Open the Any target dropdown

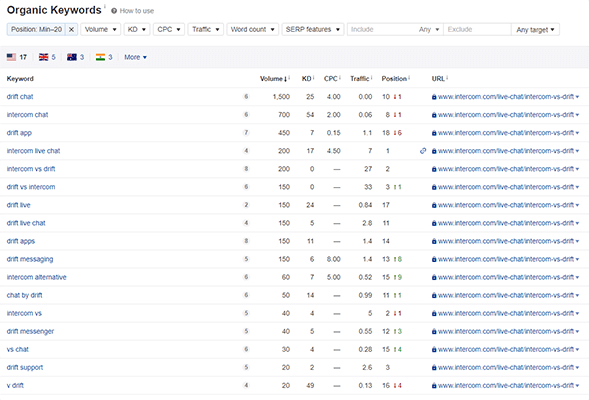pos(535,29)
